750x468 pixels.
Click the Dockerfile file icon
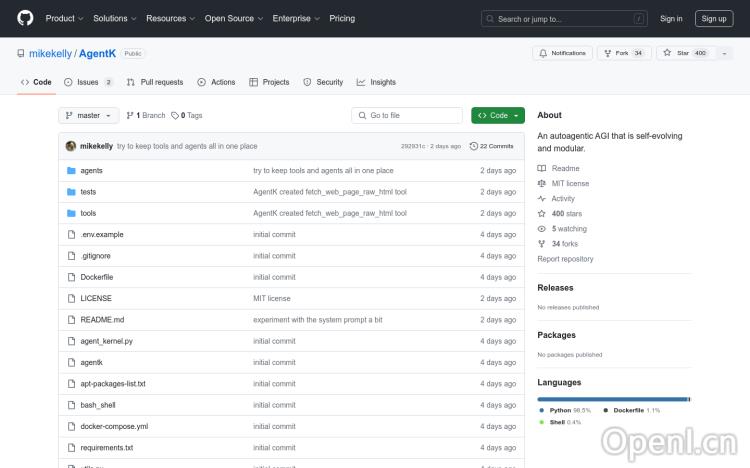tap(71, 277)
